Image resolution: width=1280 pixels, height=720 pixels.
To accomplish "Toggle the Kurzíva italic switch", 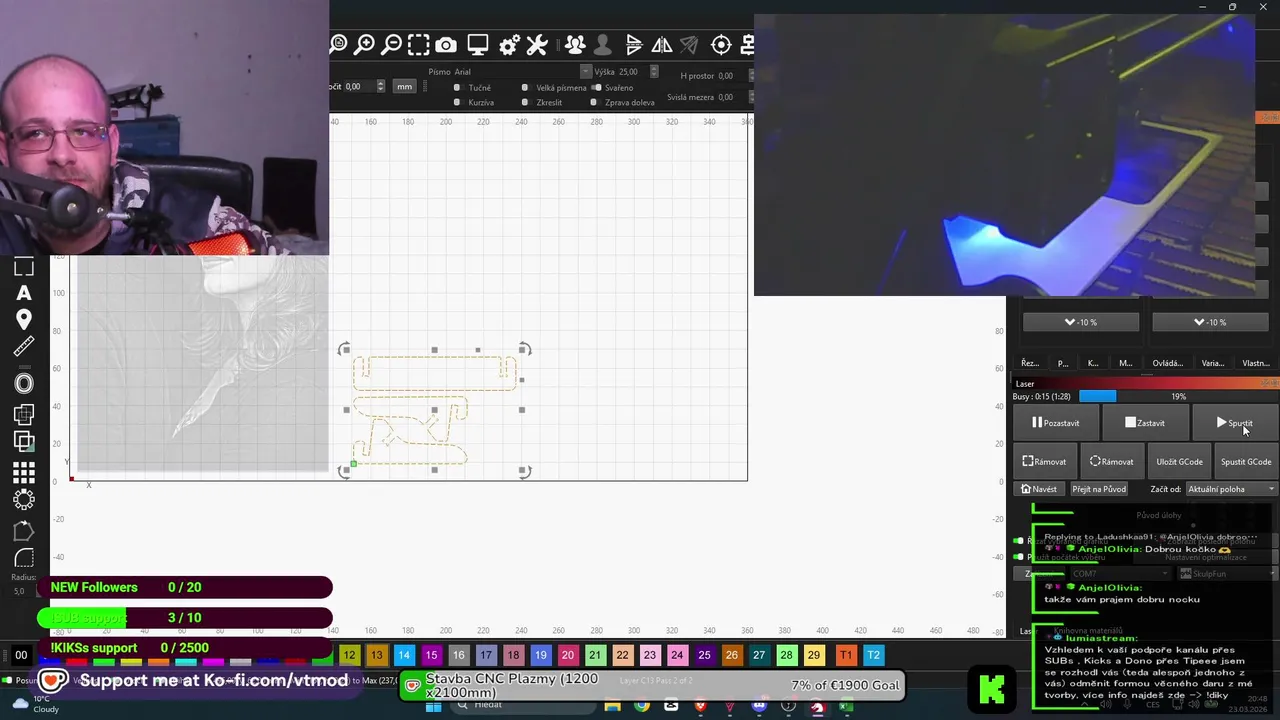I will tap(457, 103).
